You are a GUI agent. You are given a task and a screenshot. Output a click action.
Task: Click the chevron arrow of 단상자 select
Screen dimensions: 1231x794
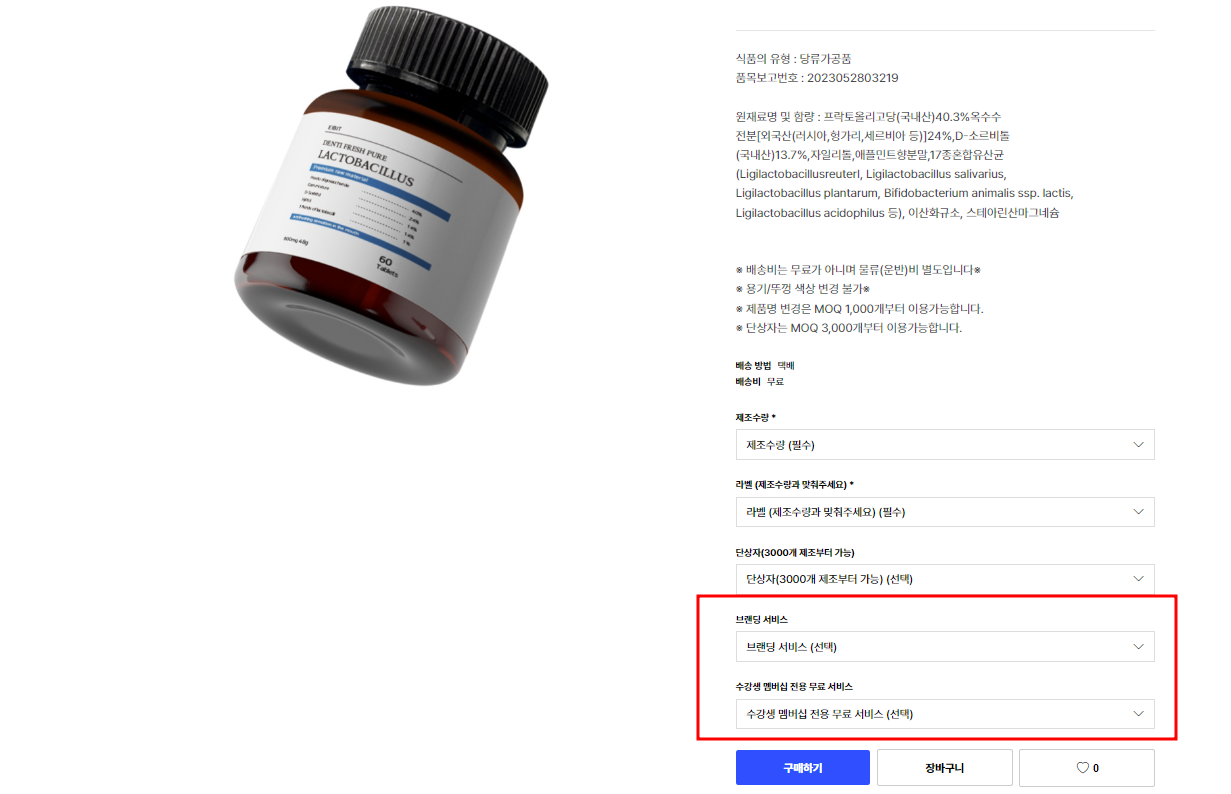coord(1138,579)
